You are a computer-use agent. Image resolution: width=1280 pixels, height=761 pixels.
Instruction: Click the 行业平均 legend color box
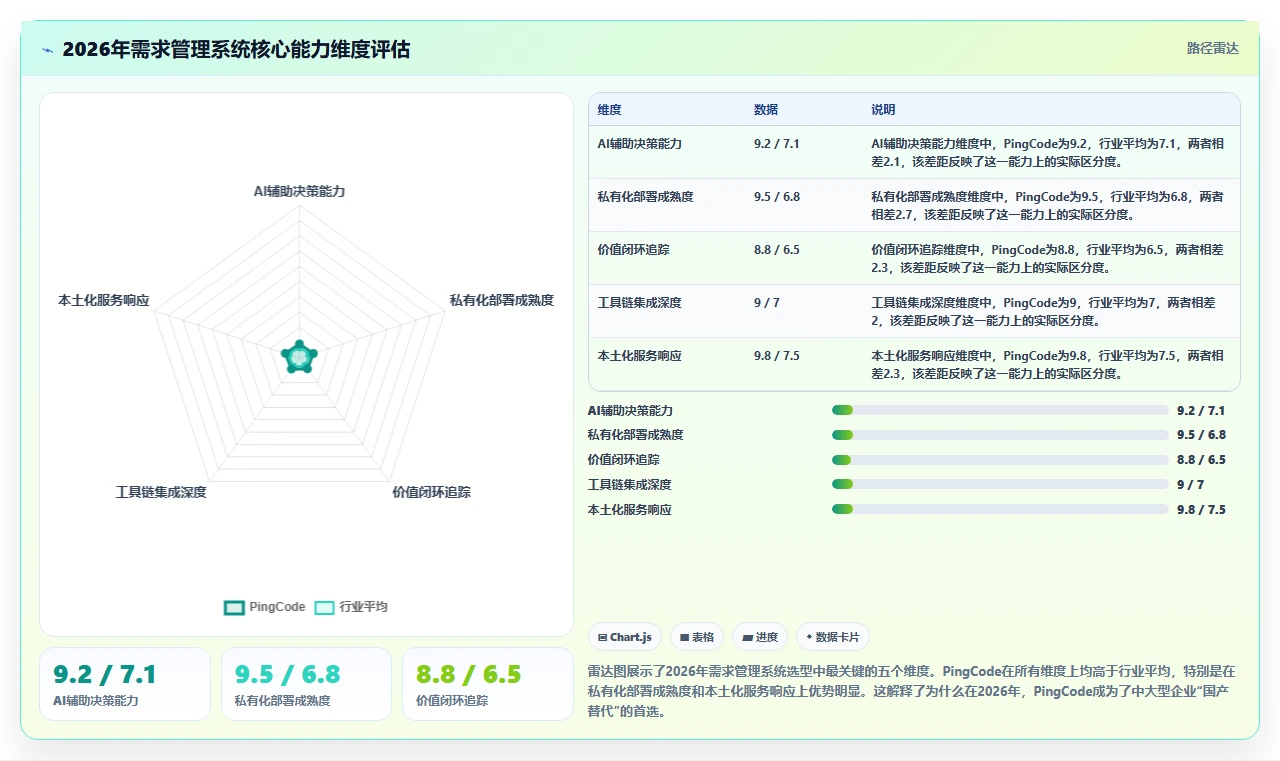point(324,607)
